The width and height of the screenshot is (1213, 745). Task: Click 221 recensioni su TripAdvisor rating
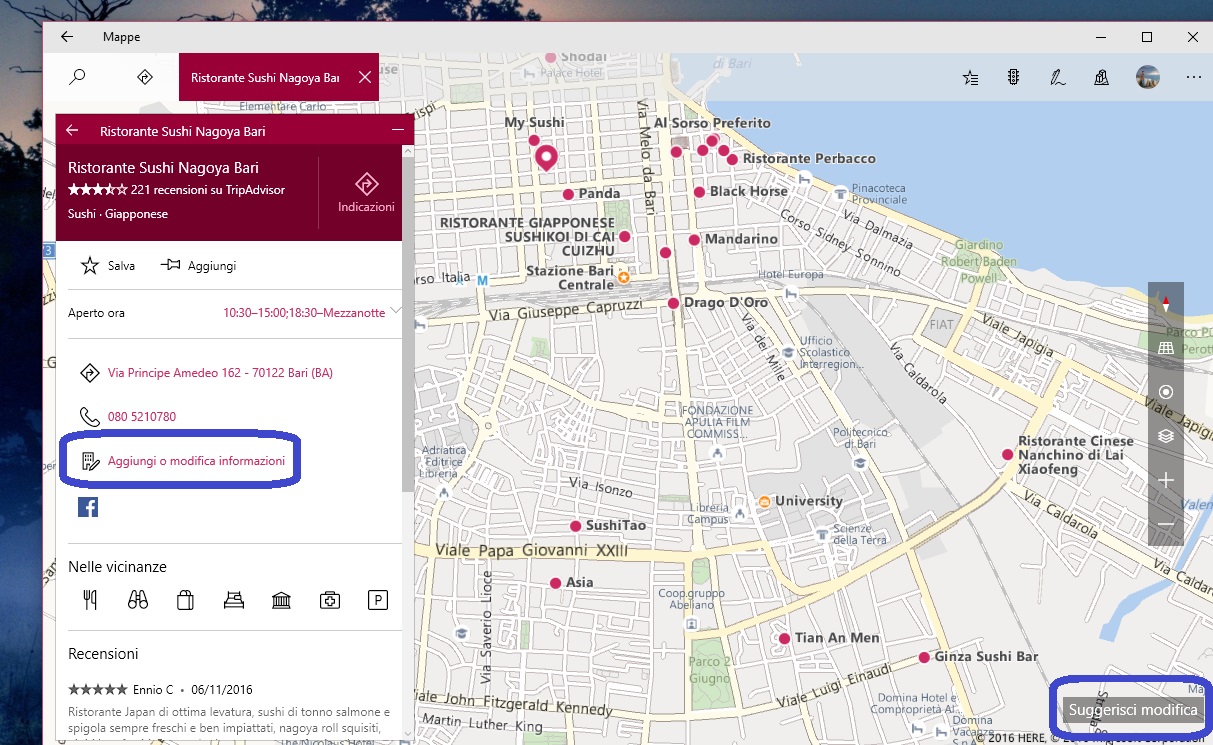pos(176,190)
